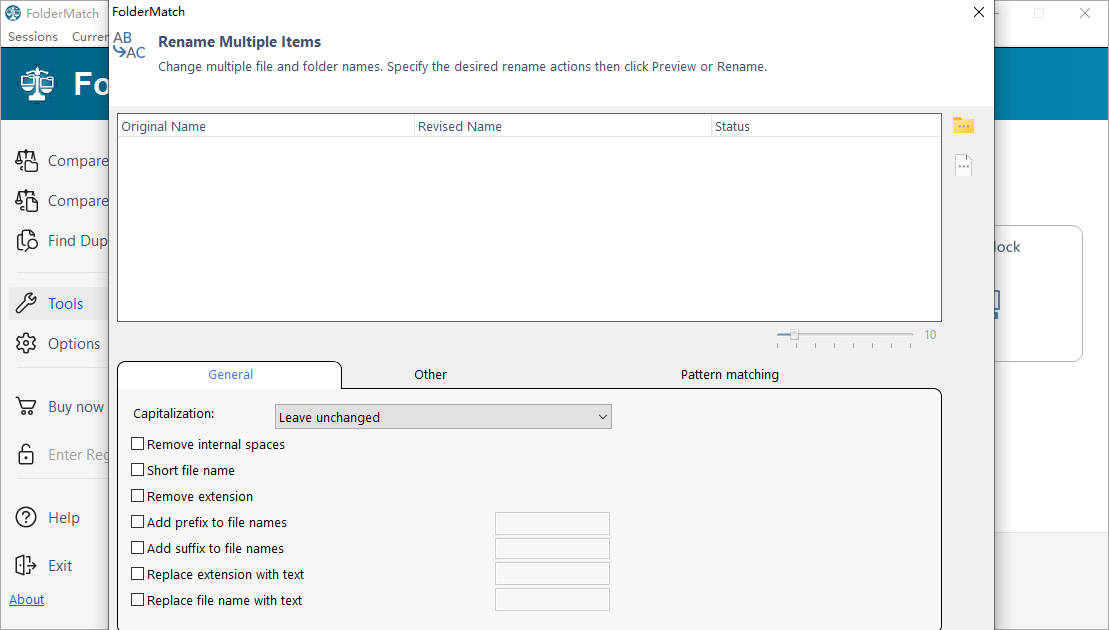
Task: Open the Sessions menu
Action: (33, 37)
